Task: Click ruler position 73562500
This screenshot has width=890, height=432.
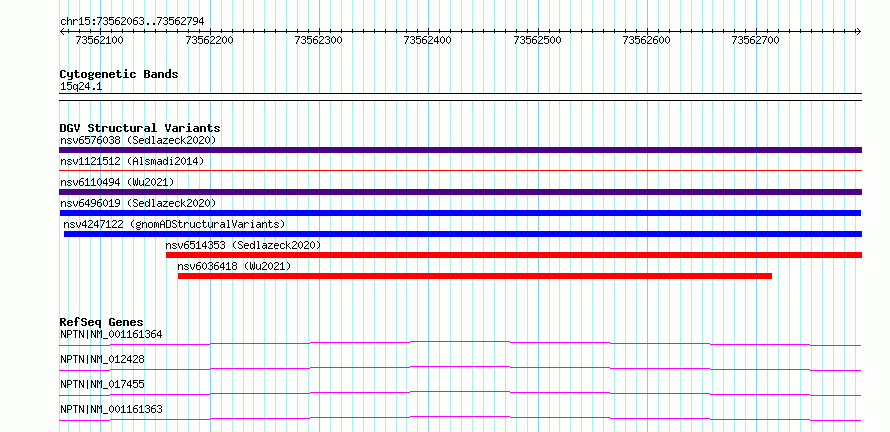Action: click(x=537, y=40)
